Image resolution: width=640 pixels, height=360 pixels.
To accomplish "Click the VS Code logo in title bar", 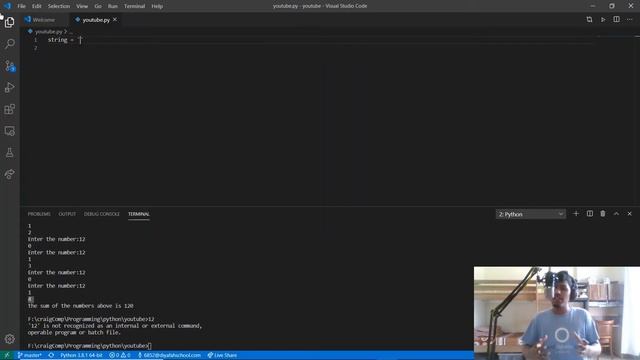I will [7, 6].
